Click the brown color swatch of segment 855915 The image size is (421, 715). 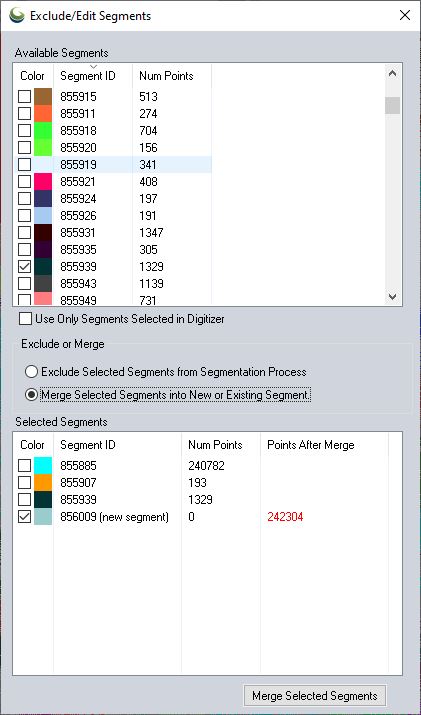[43, 97]
